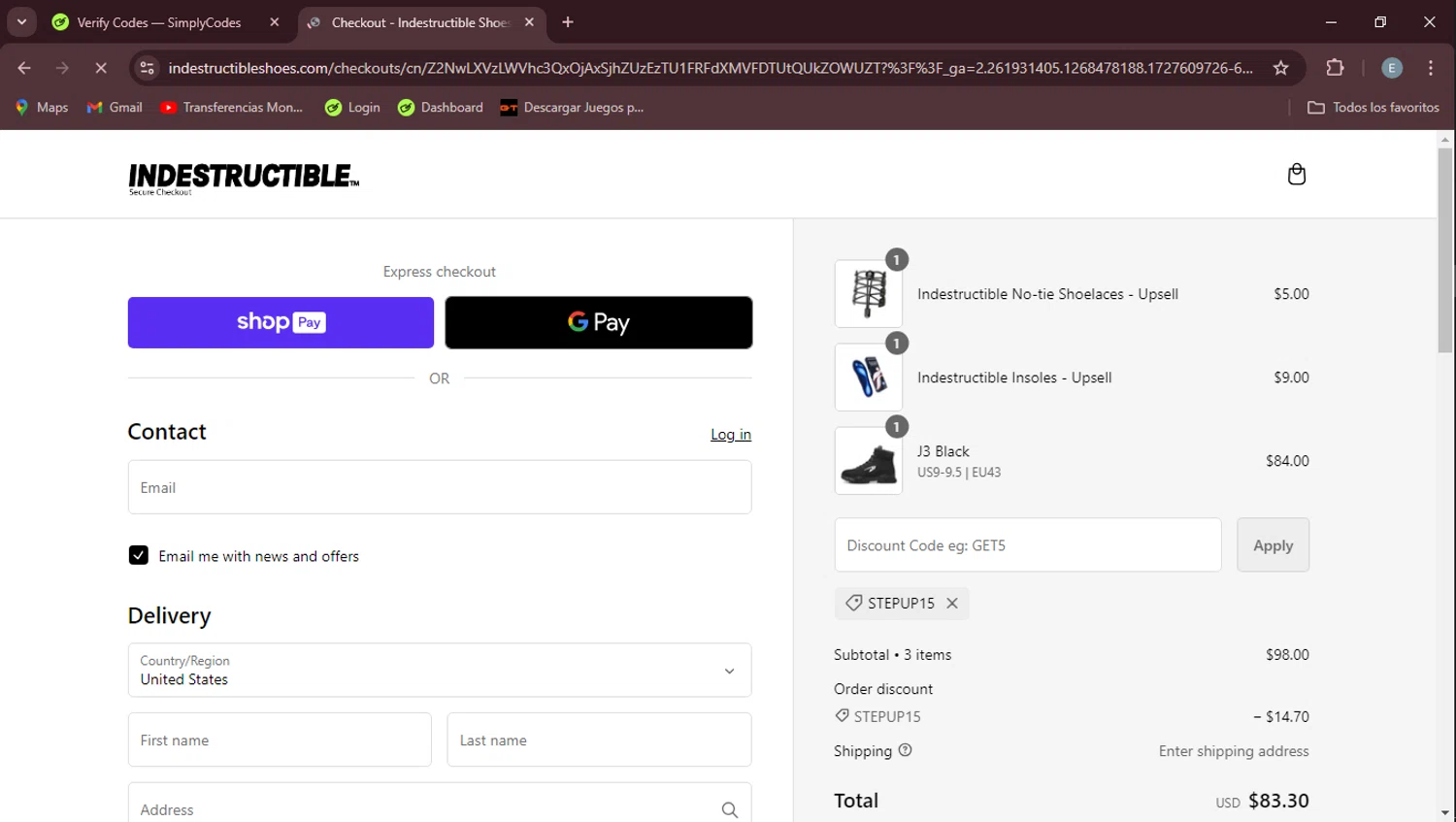Image resolution: width=1456 pixels, height=822 pixels.
Task: Click the Discount Code input field
Action: pos(1028,545)
